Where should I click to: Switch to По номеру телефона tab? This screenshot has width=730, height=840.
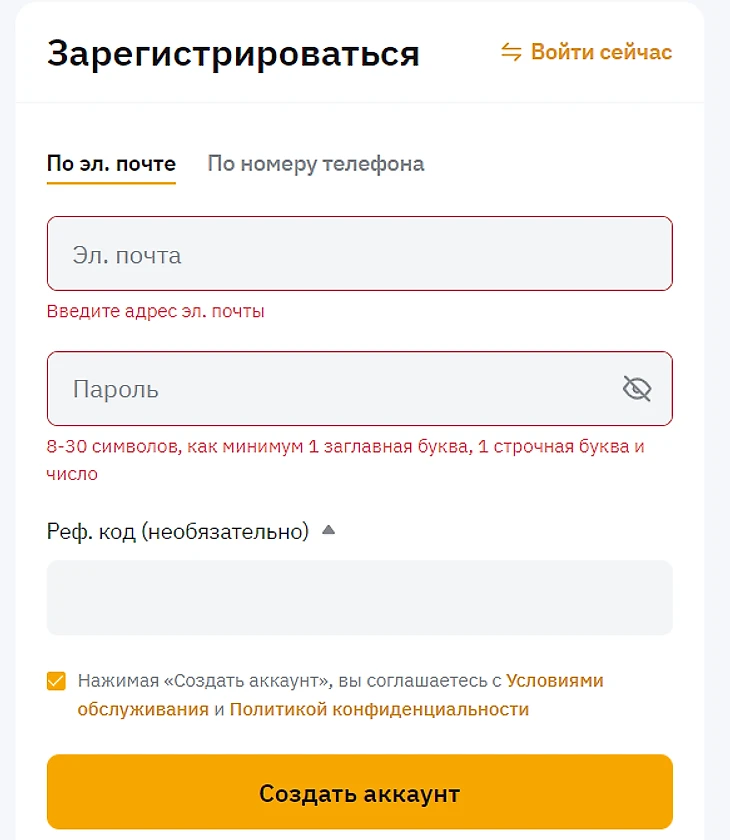coord(315,164)
